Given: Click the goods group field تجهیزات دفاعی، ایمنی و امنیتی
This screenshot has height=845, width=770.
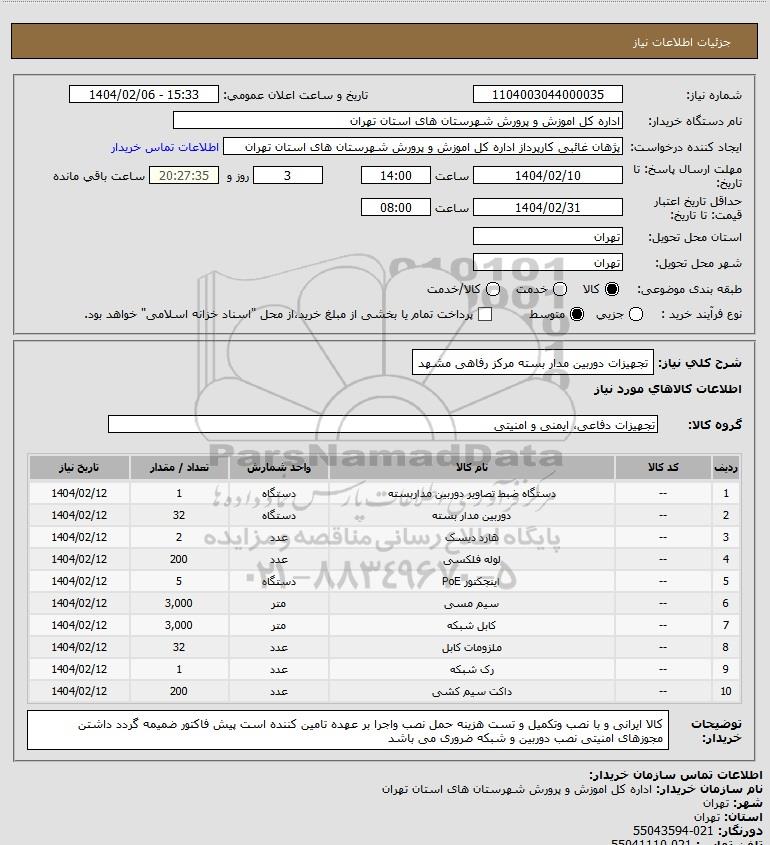Looking at the screenshot, I should click(x=383, y=425).
